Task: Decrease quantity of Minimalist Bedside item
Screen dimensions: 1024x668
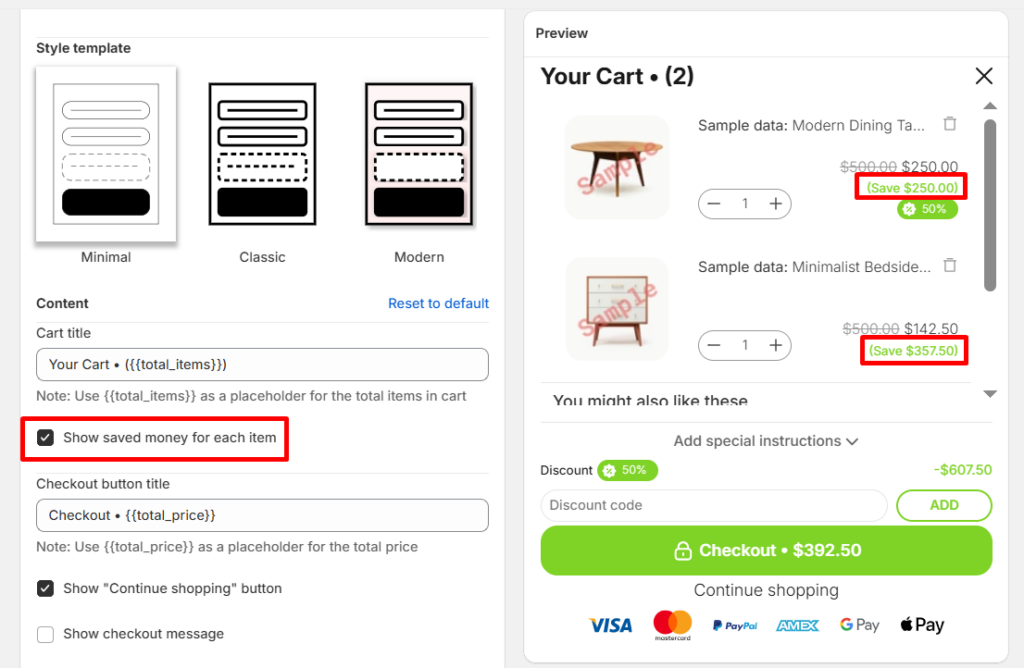Action: point(714,345)
